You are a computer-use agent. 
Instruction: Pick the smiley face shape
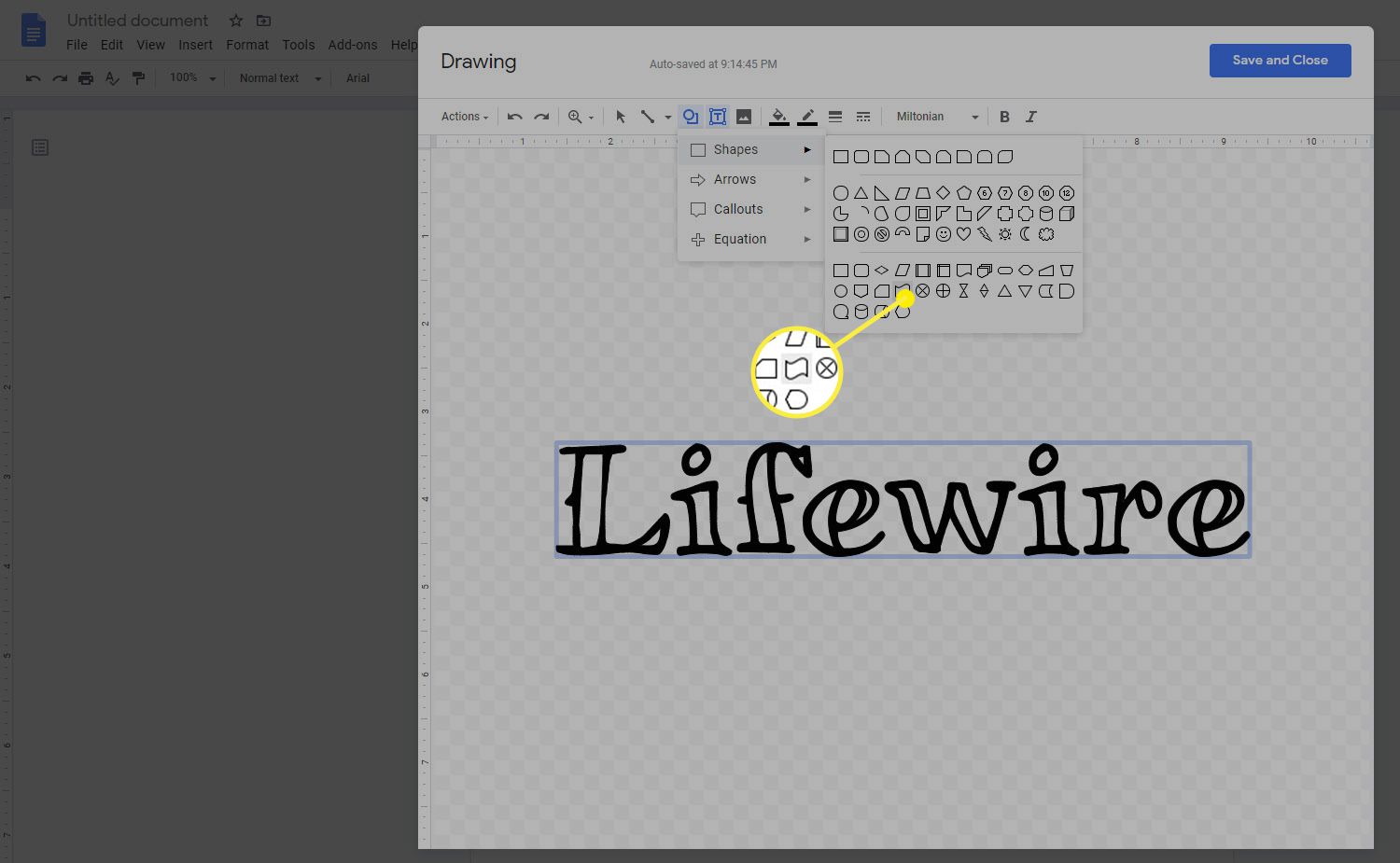pos(944,234)
